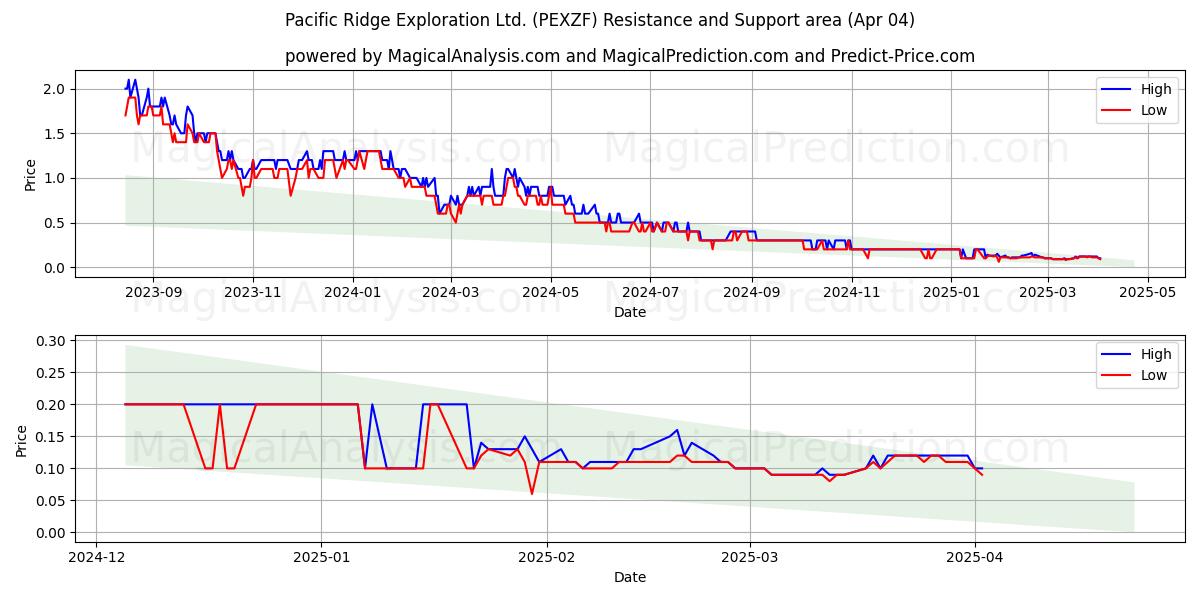Screen dimensions: 1200x600
Task: Click the 'Date' x-axis title of the top chart
Action: [x=630, y=312]
